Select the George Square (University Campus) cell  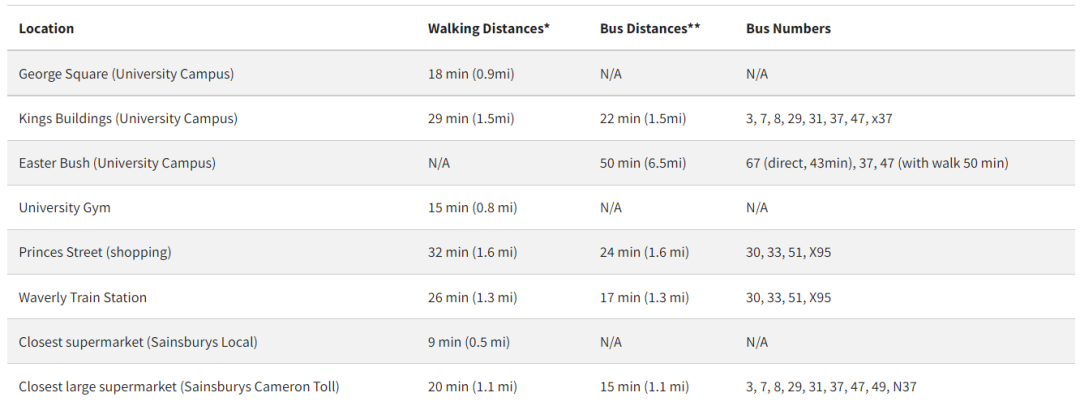[x=126, y=74]
